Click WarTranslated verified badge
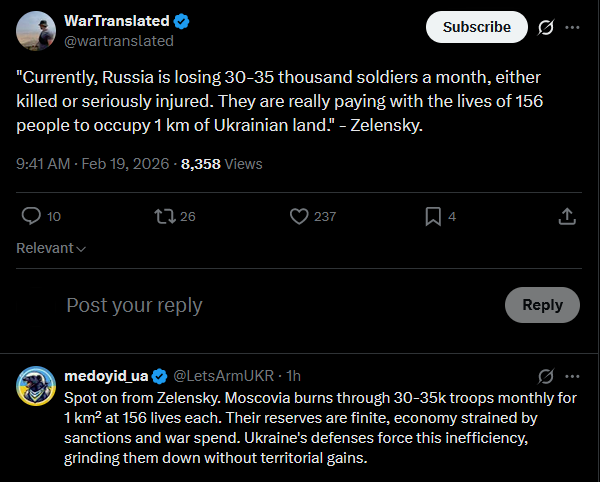The width and height of the screenshot is (600, 482). [x=182, y=21]
